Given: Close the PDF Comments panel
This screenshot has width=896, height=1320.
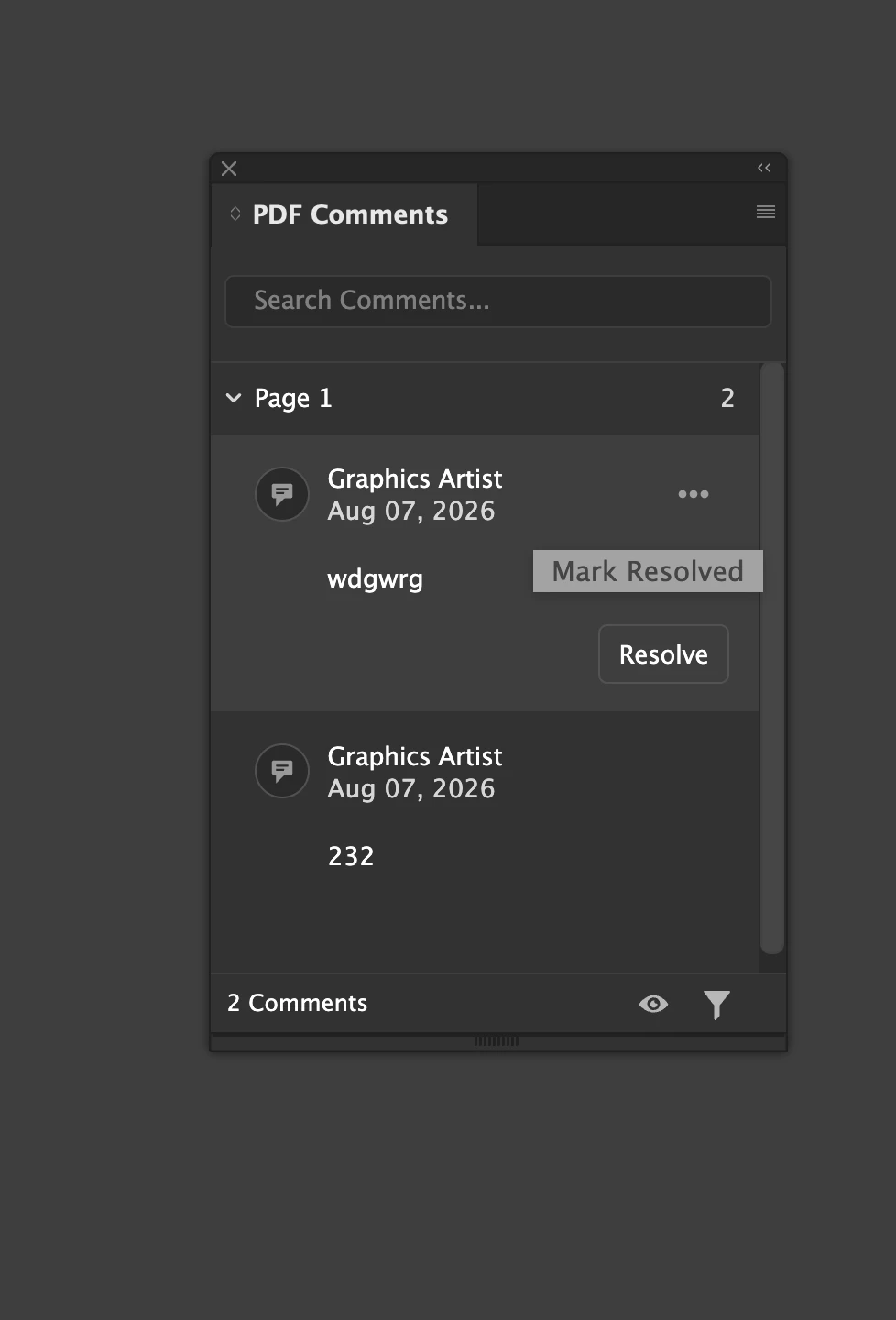Looking at the screenshot, I should 229,169.
